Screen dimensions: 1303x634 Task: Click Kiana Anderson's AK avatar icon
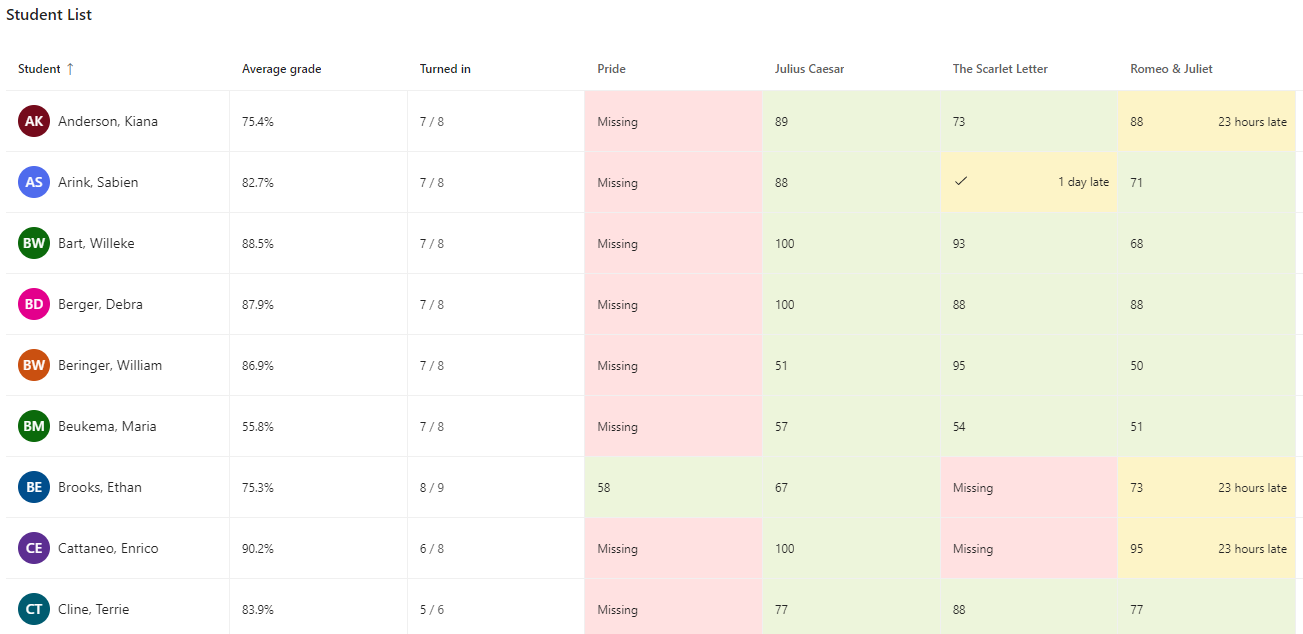[x=33, y=120]
